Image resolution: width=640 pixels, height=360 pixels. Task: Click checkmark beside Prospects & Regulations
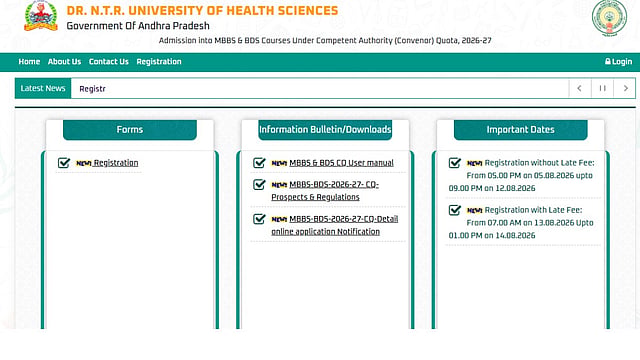coord(259,184)
